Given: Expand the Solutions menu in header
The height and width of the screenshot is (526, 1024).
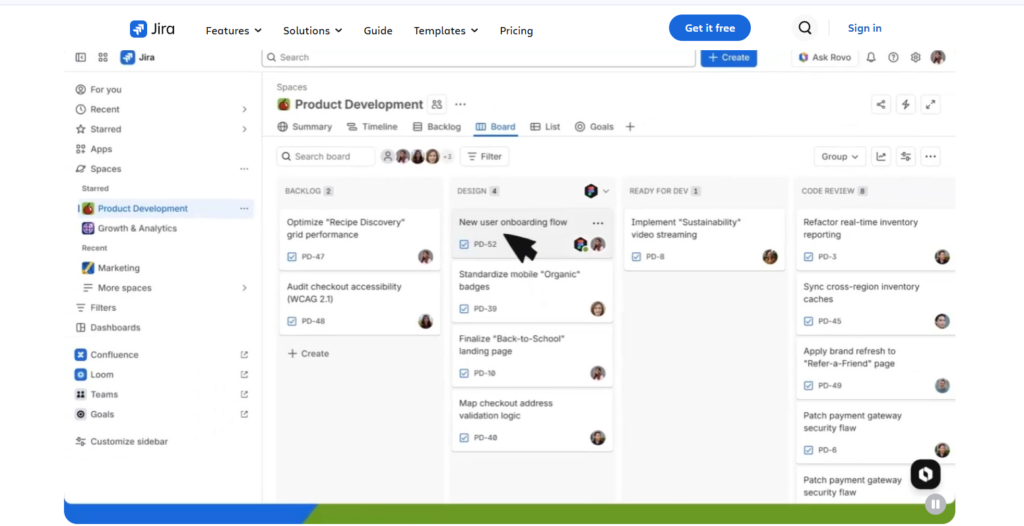Looking at the screenshot, I should point(312,31).
